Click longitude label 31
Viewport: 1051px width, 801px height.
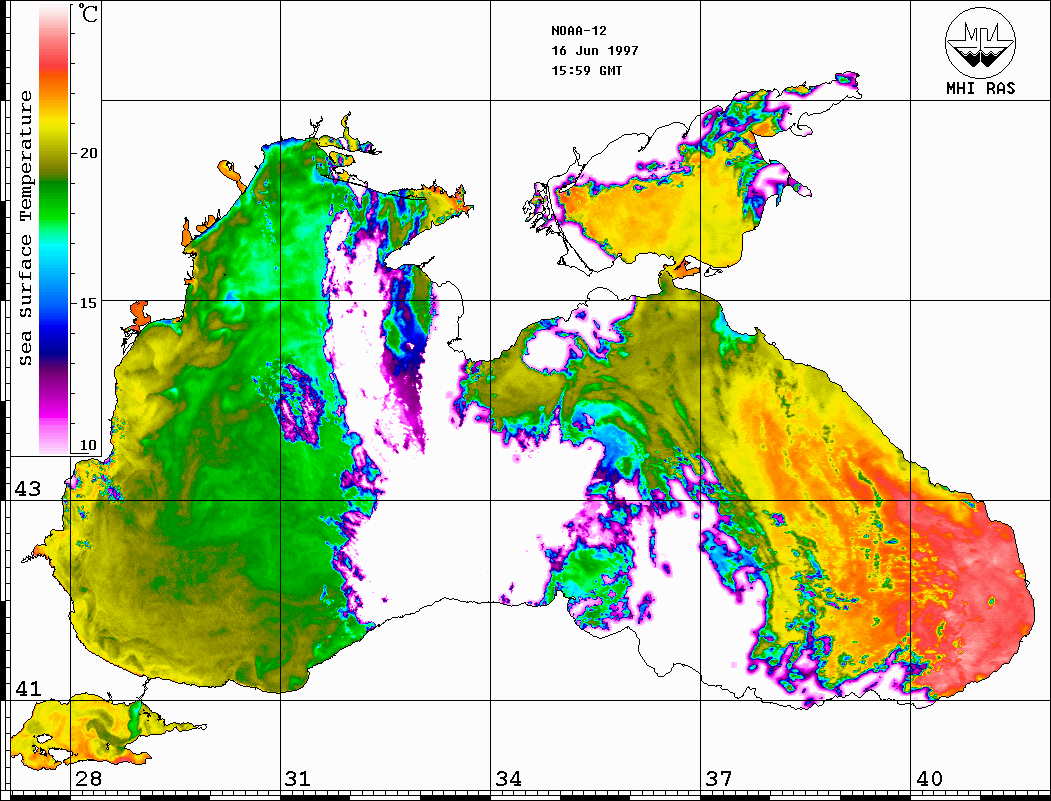tap(298, 779)
